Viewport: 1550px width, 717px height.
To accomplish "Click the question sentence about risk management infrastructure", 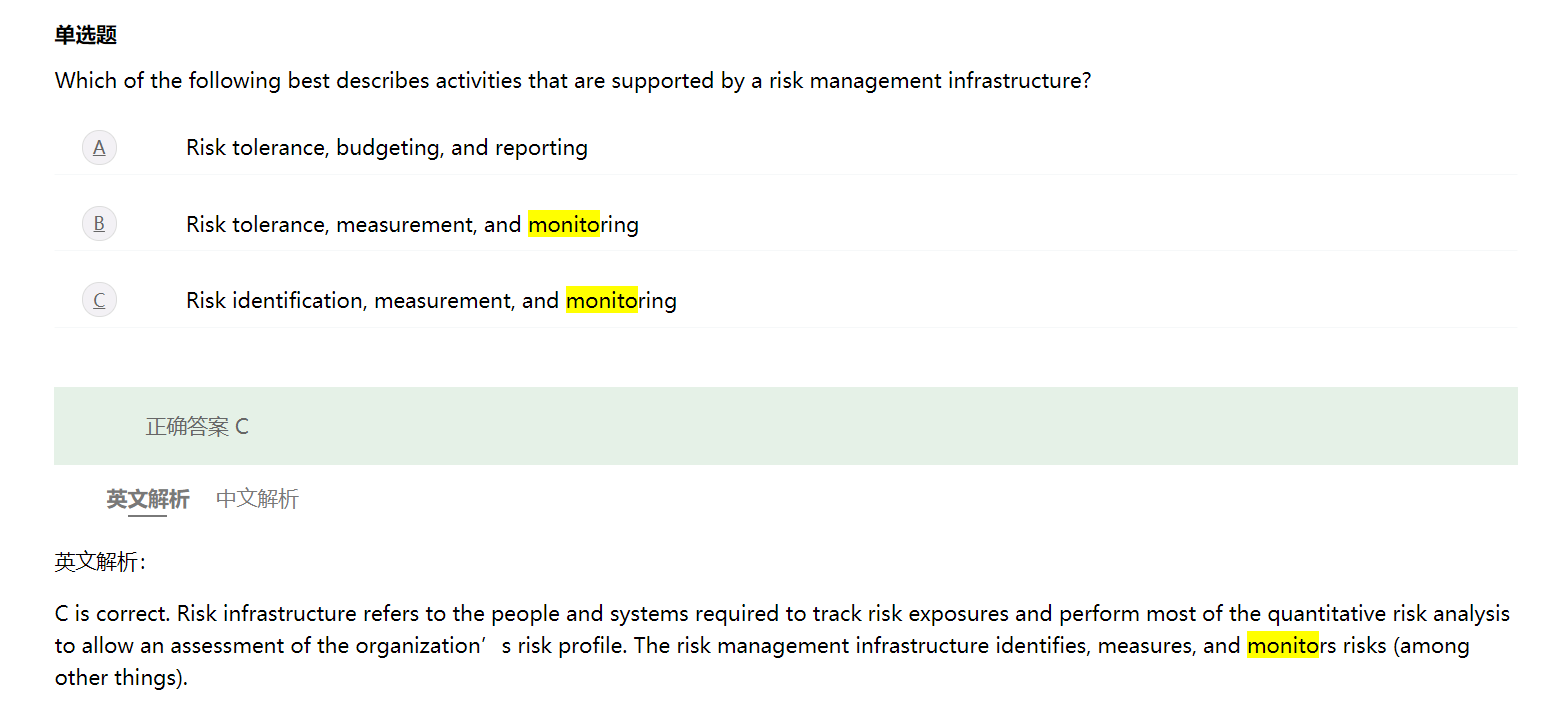I will (x=572, y=81).
